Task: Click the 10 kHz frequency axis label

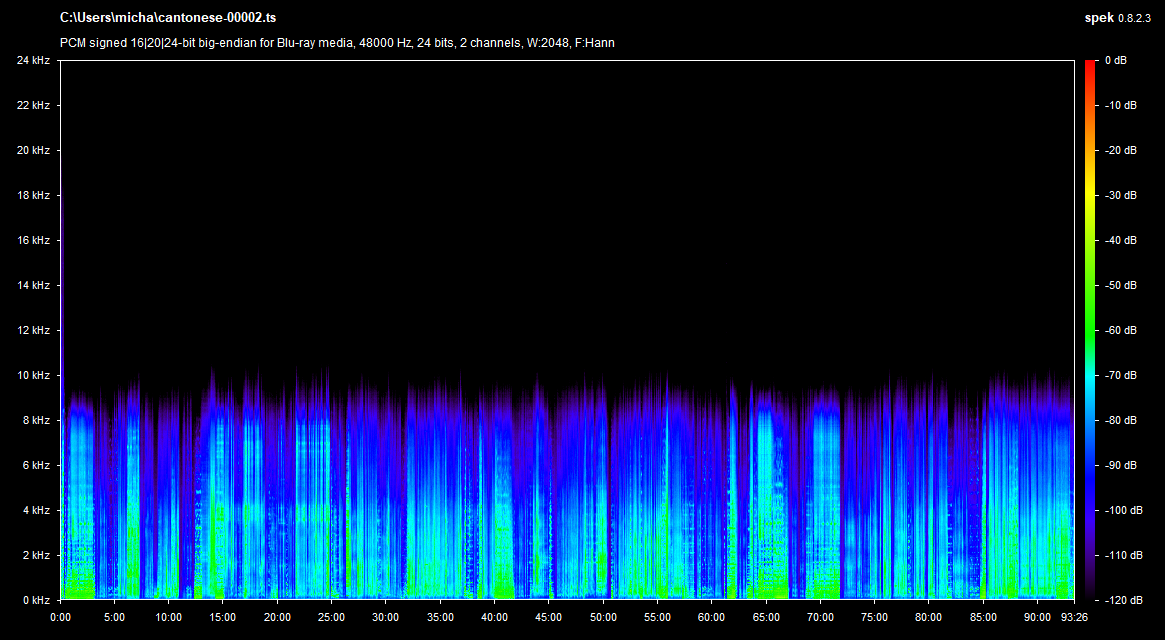Action: pos(33,376)
